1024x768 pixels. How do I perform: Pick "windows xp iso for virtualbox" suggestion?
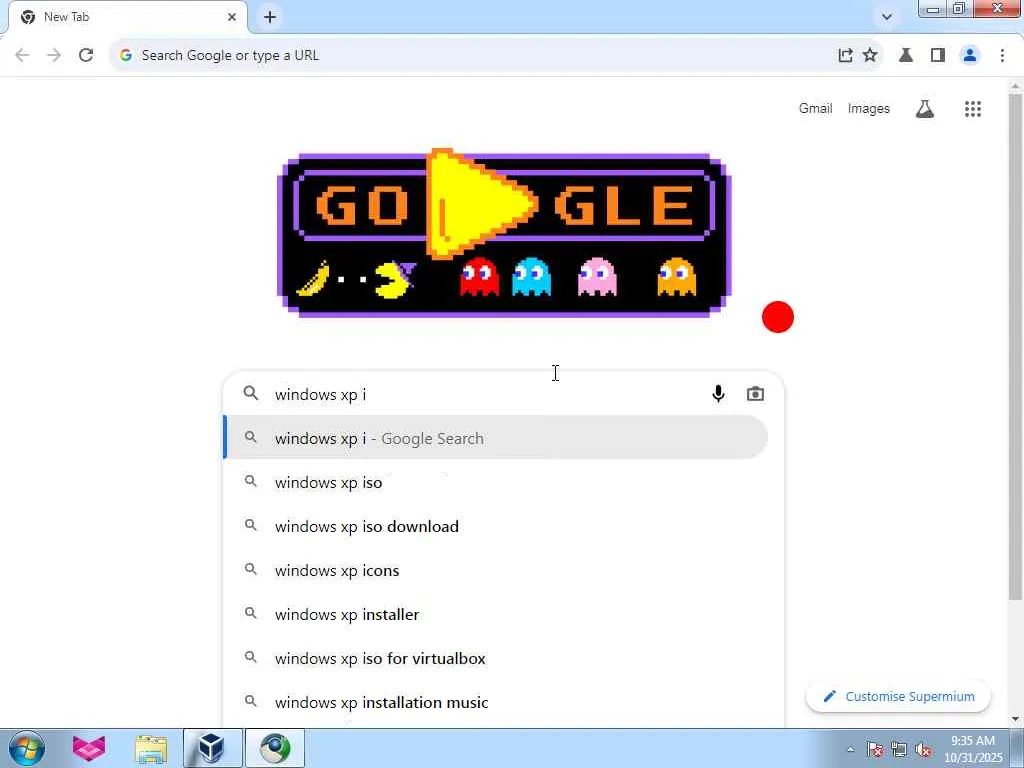coord(496,658)
